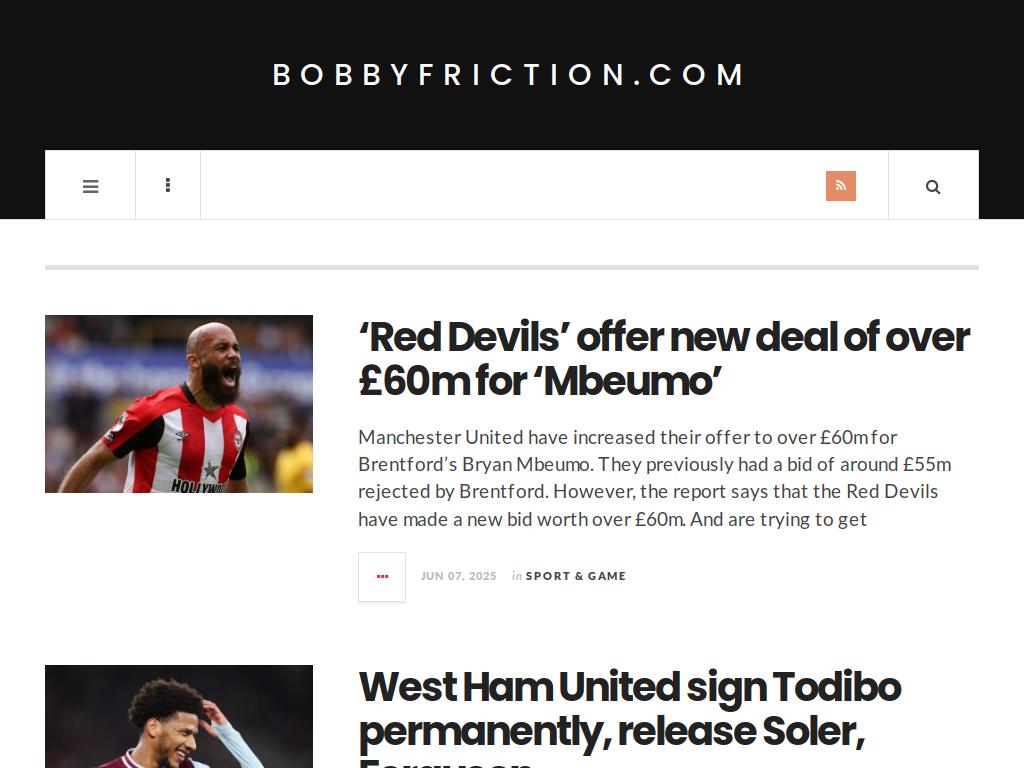Click '£60m' in the first headline
This screenshot has width=1024, height=768.
tap(414, 381)
